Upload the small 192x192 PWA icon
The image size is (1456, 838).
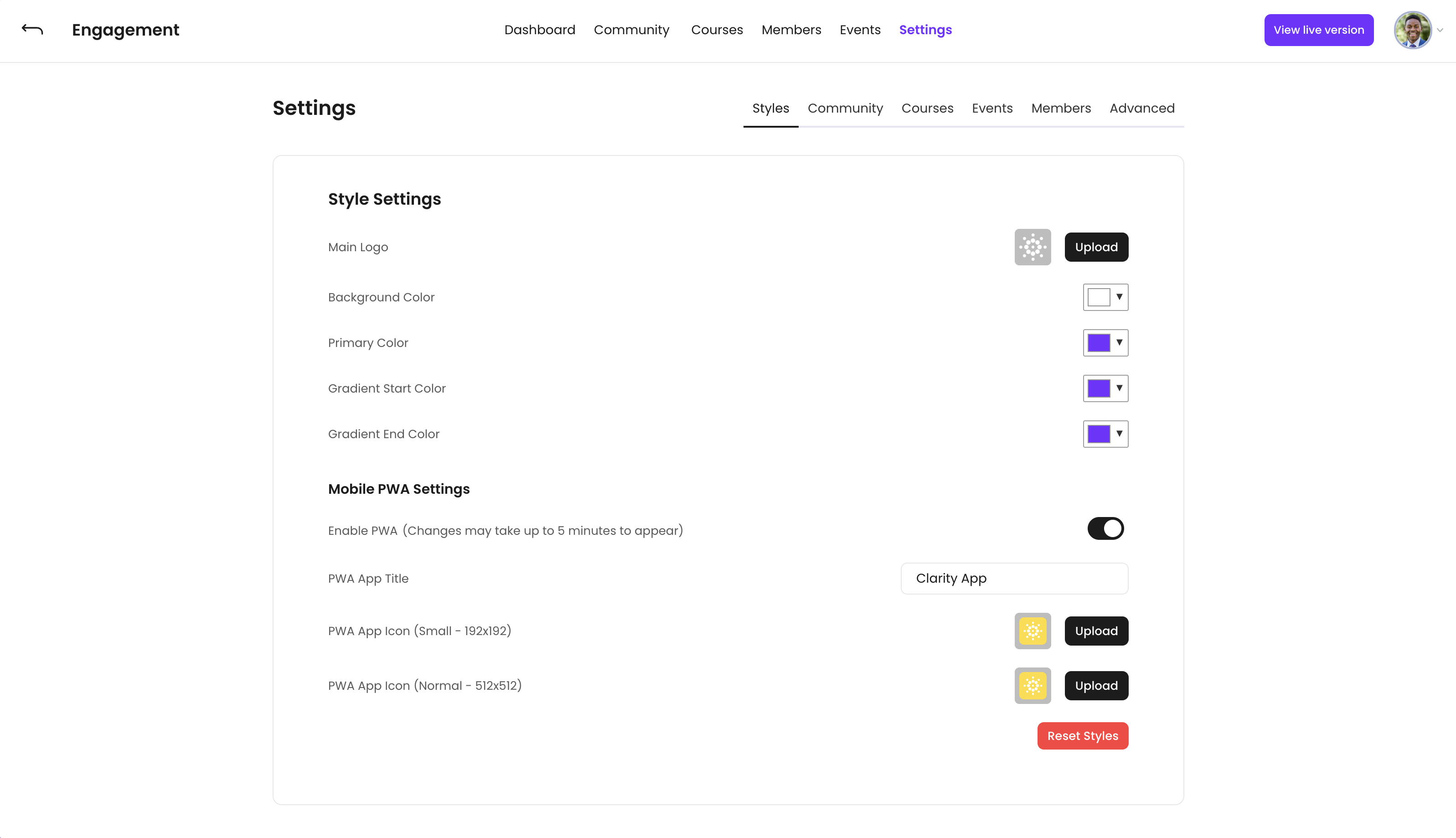tap(1096, 631)
